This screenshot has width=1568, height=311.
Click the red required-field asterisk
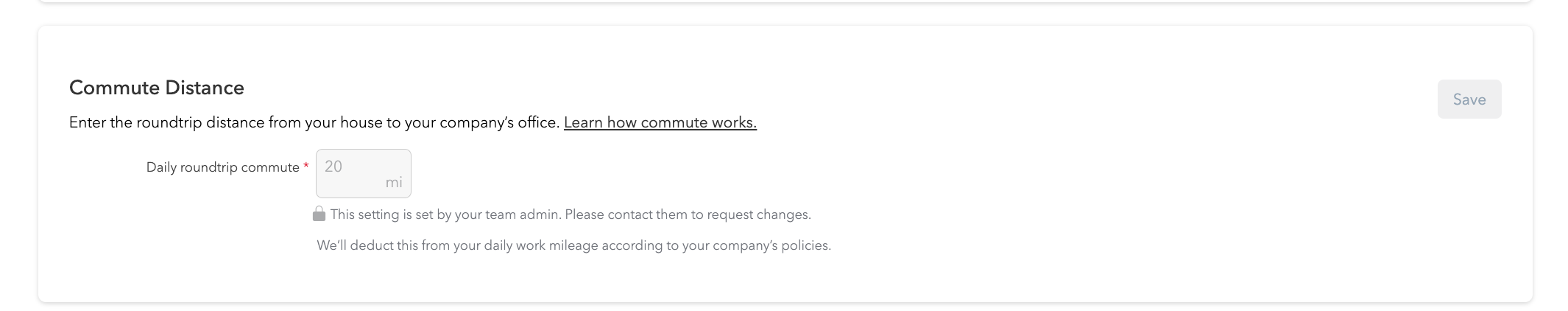click(306, 167)
